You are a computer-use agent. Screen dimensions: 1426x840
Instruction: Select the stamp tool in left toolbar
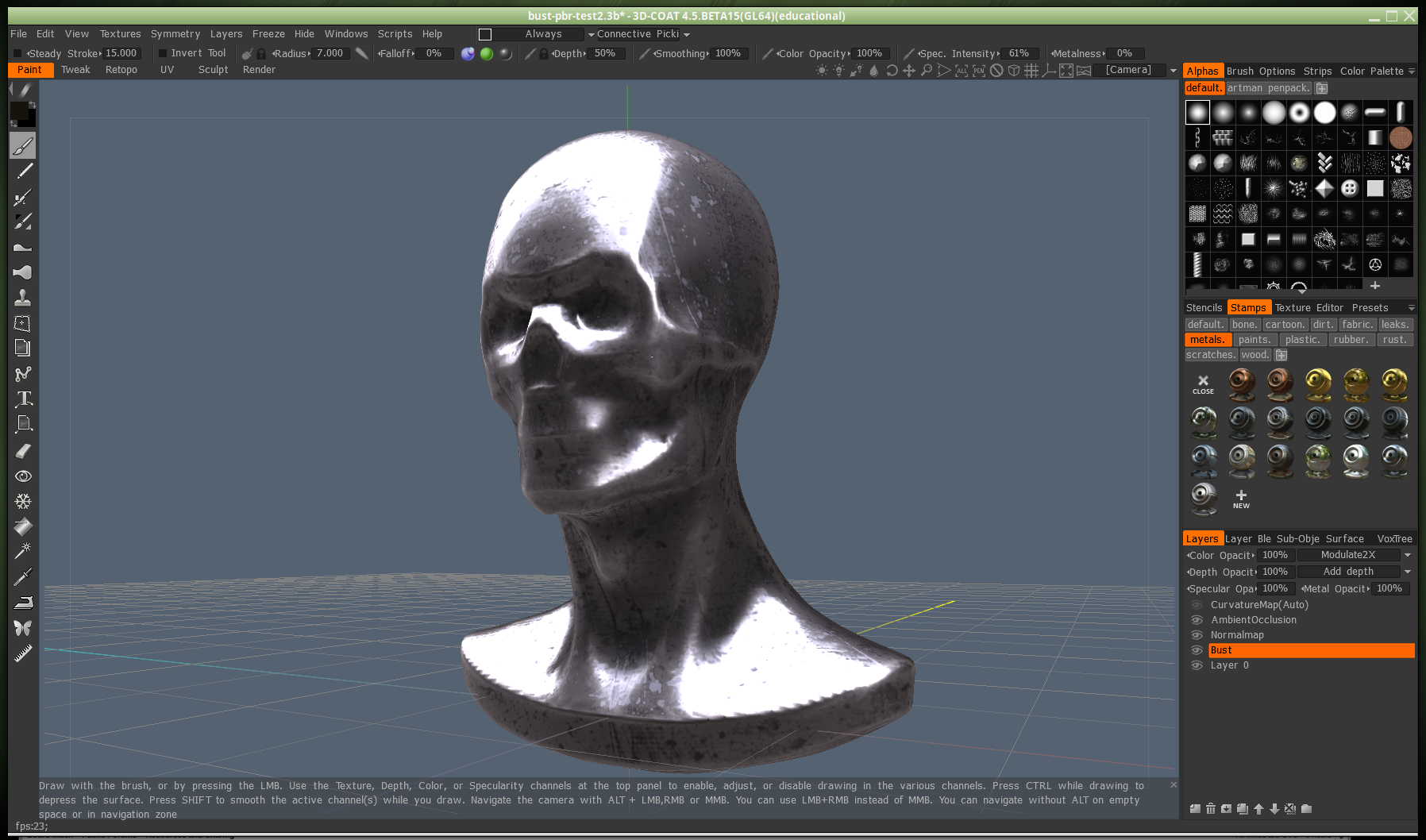[x=23, y=298]
